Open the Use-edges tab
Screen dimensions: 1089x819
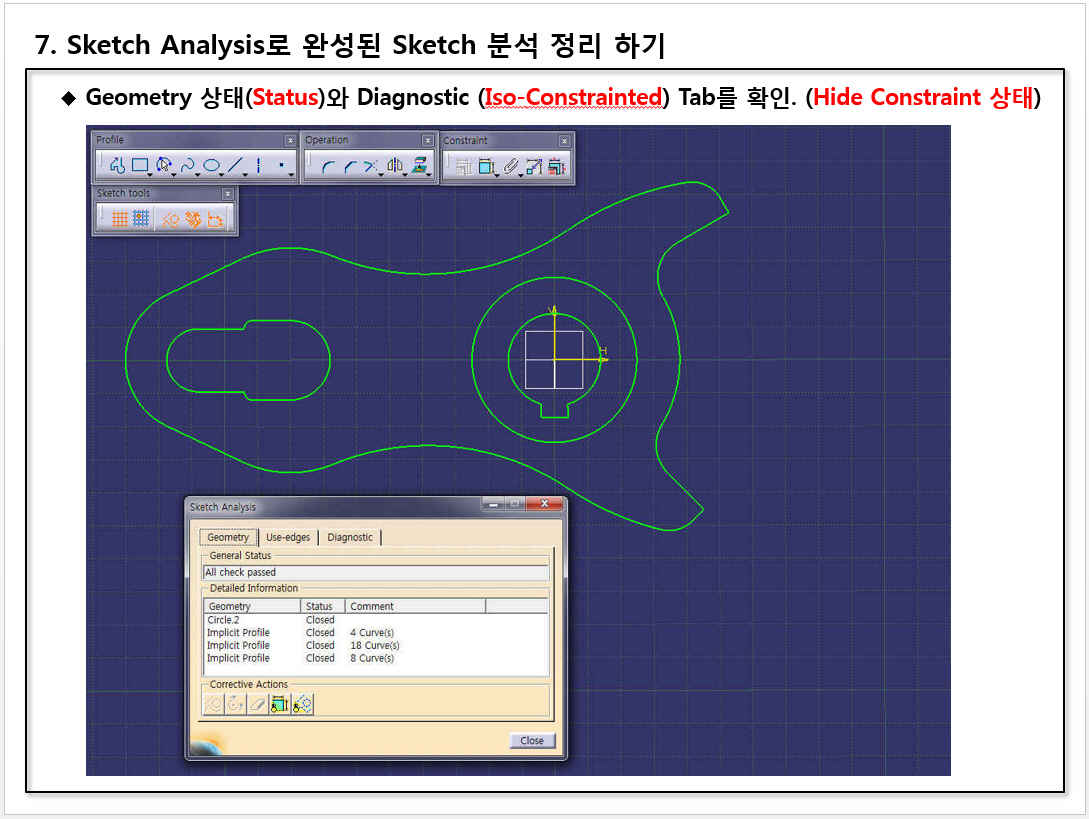click(288, 538)
